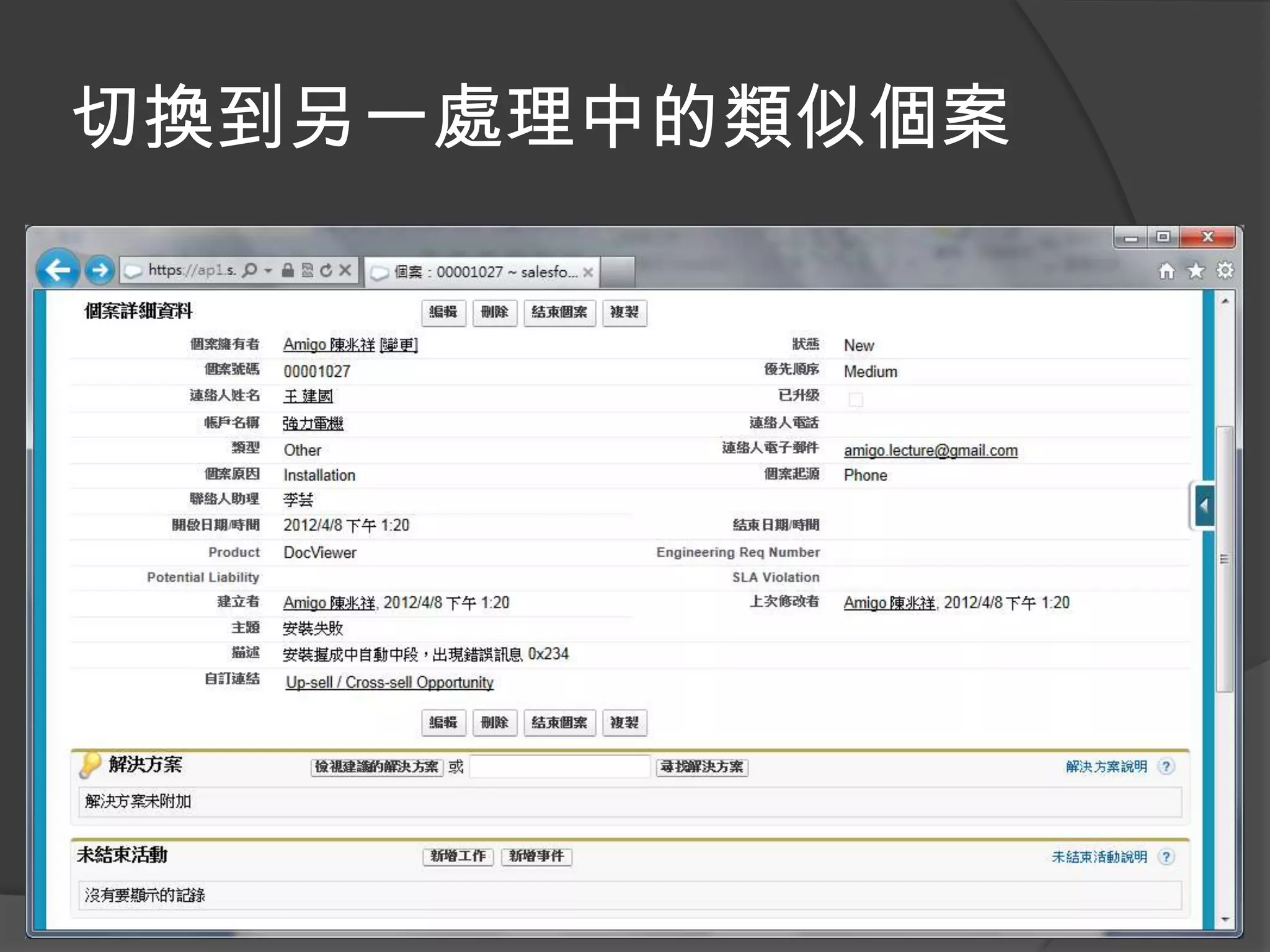Click the bottom 結束個案 button
Viewport: 1270px width, 952px height.
(x=559, y=723)
